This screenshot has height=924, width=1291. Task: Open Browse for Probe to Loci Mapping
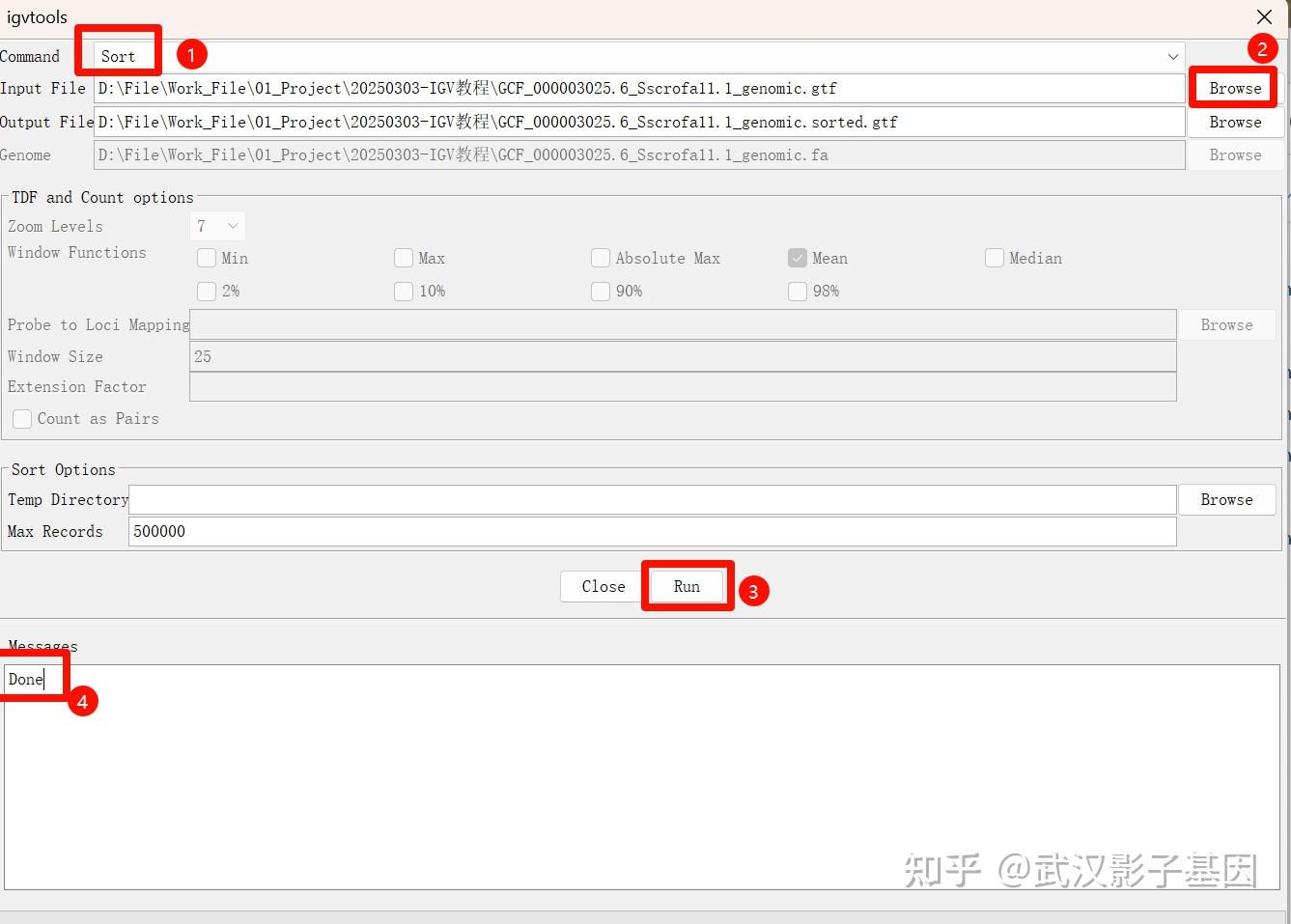tap(1226, 324)
